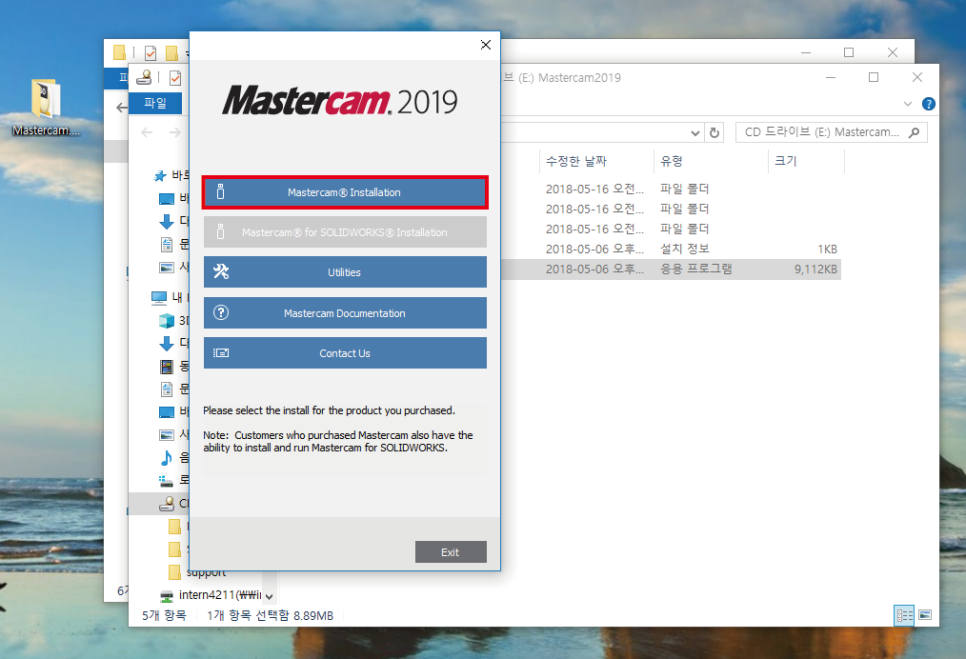Go back in Explorer navigation
The width and height of the screenshot is (966, 659).
pyautogui.click(x=147, y=132)
